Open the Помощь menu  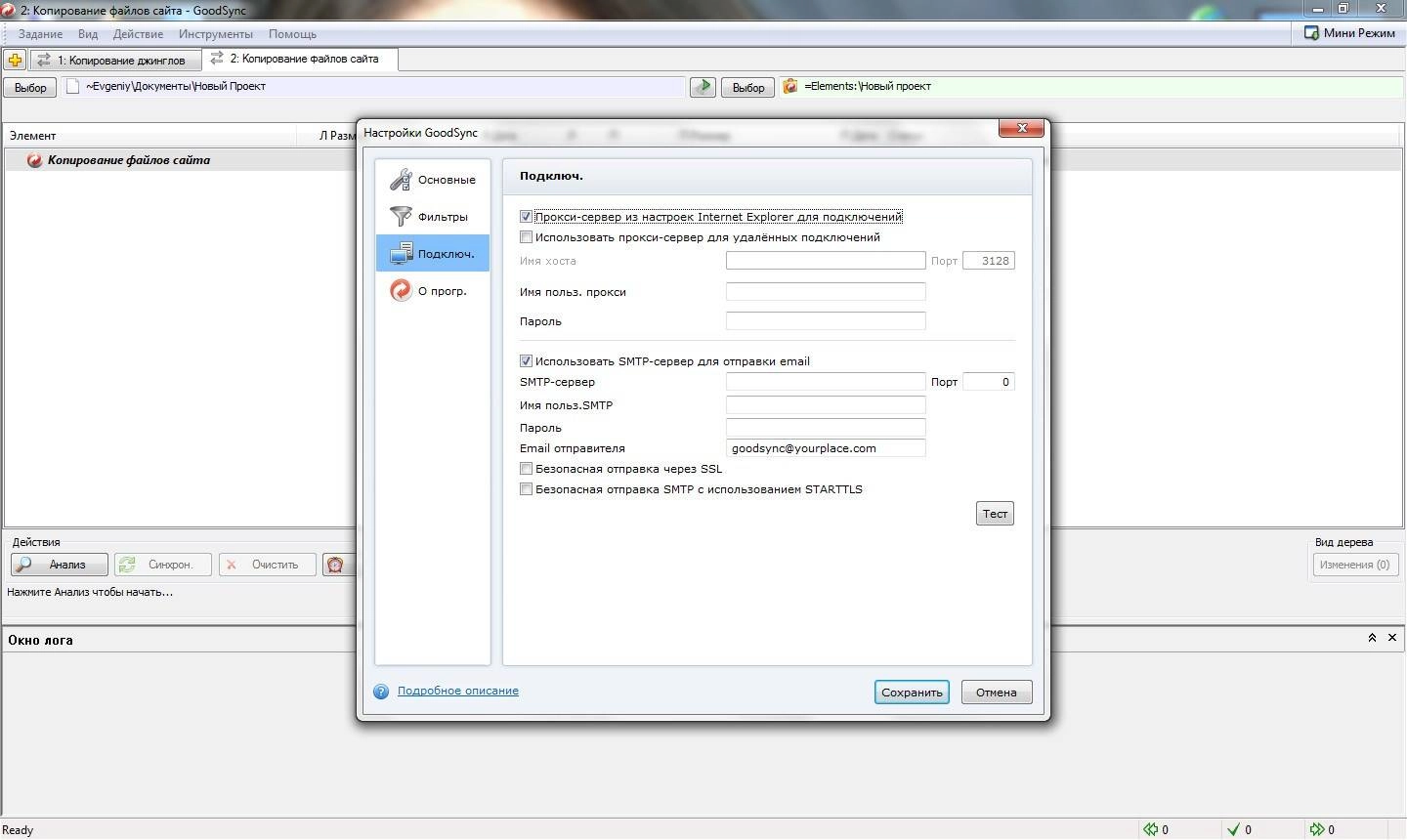292,34
